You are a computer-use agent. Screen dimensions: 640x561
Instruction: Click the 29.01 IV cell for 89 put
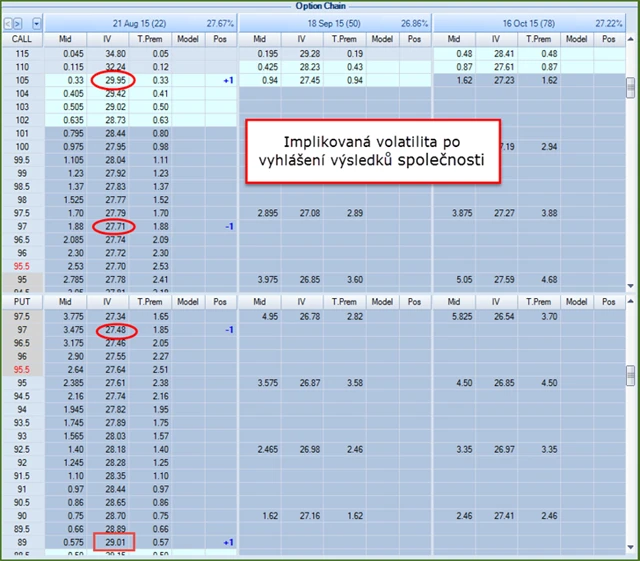(x=113, y=541)
